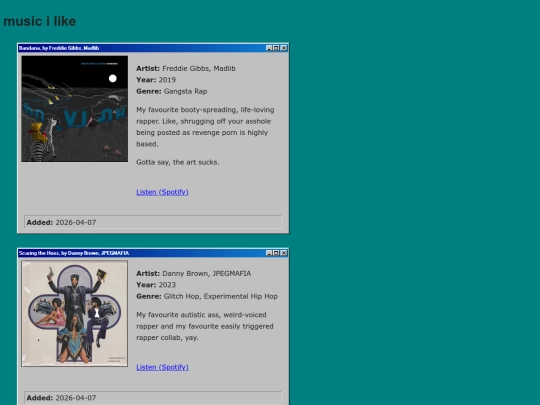Click the text 'Gotta say, the art sucks.'
Screen dimensions: 540x405
click(x=178, y=162)
